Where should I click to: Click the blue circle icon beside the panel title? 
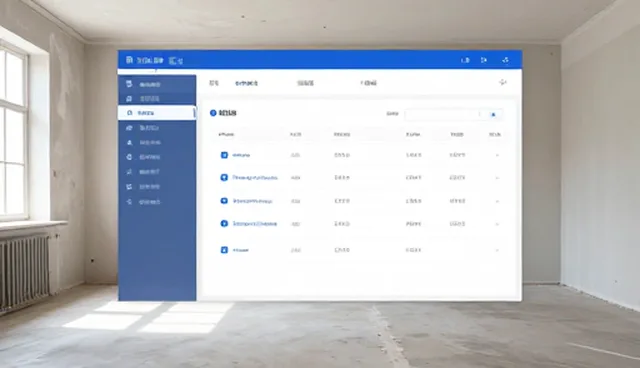pos(213,113)
